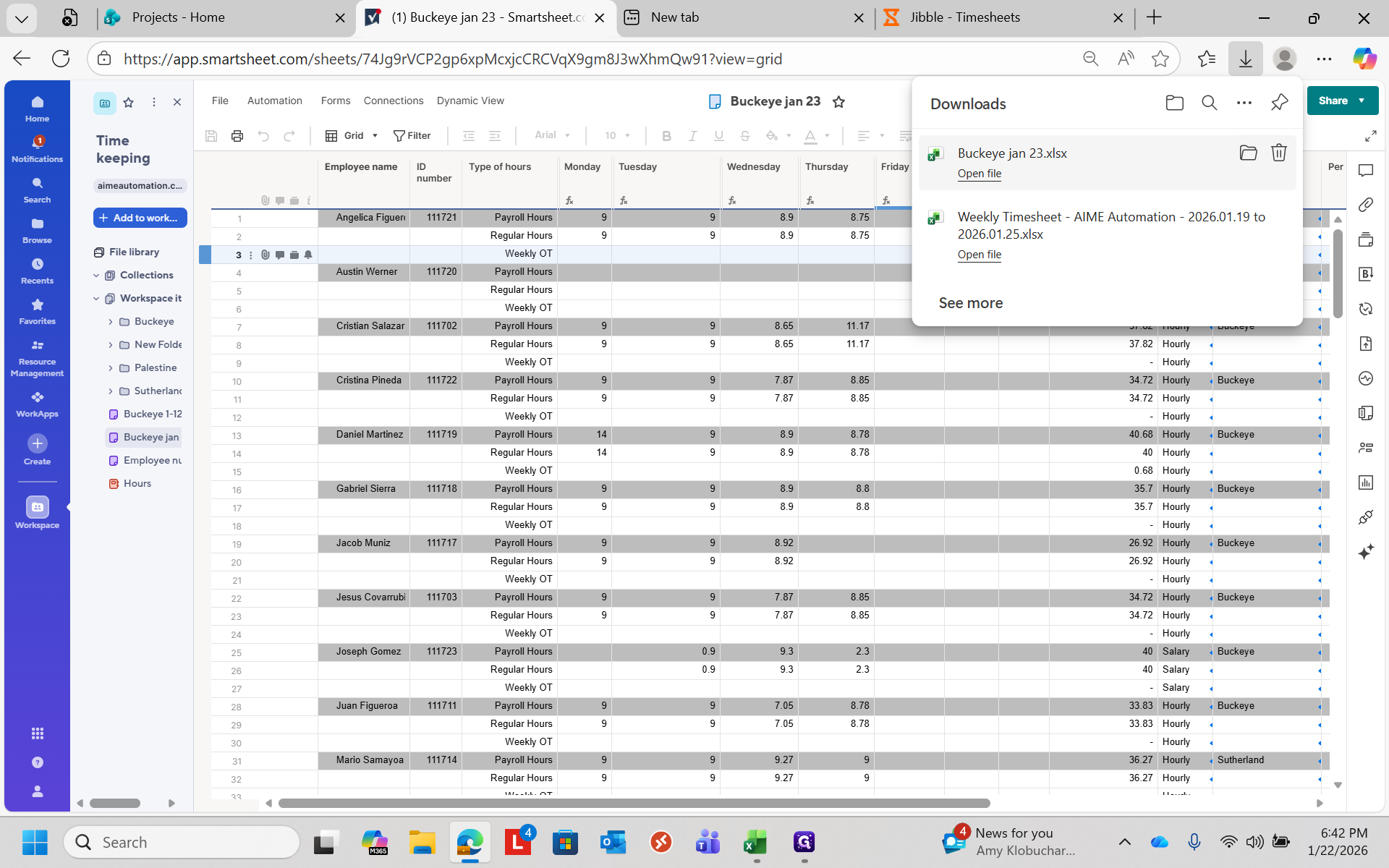
Task: Toggle favorite star in workspace panel header
Action: point(129,103)
